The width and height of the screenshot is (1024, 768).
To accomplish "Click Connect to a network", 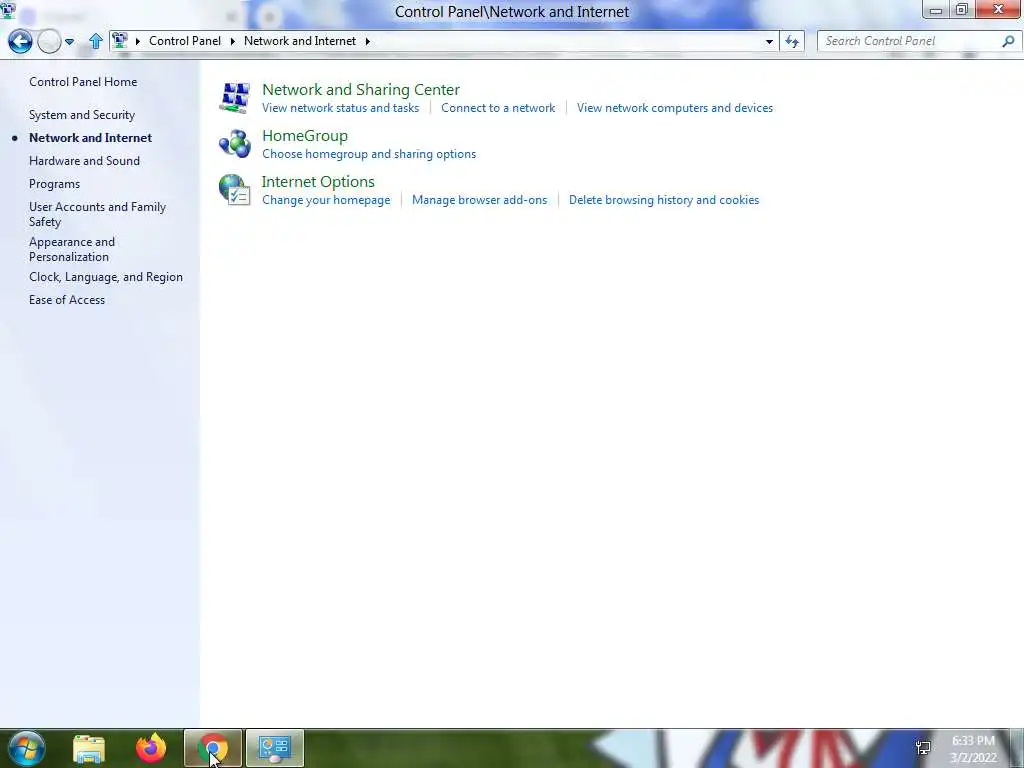I will [x=498, y=108].
